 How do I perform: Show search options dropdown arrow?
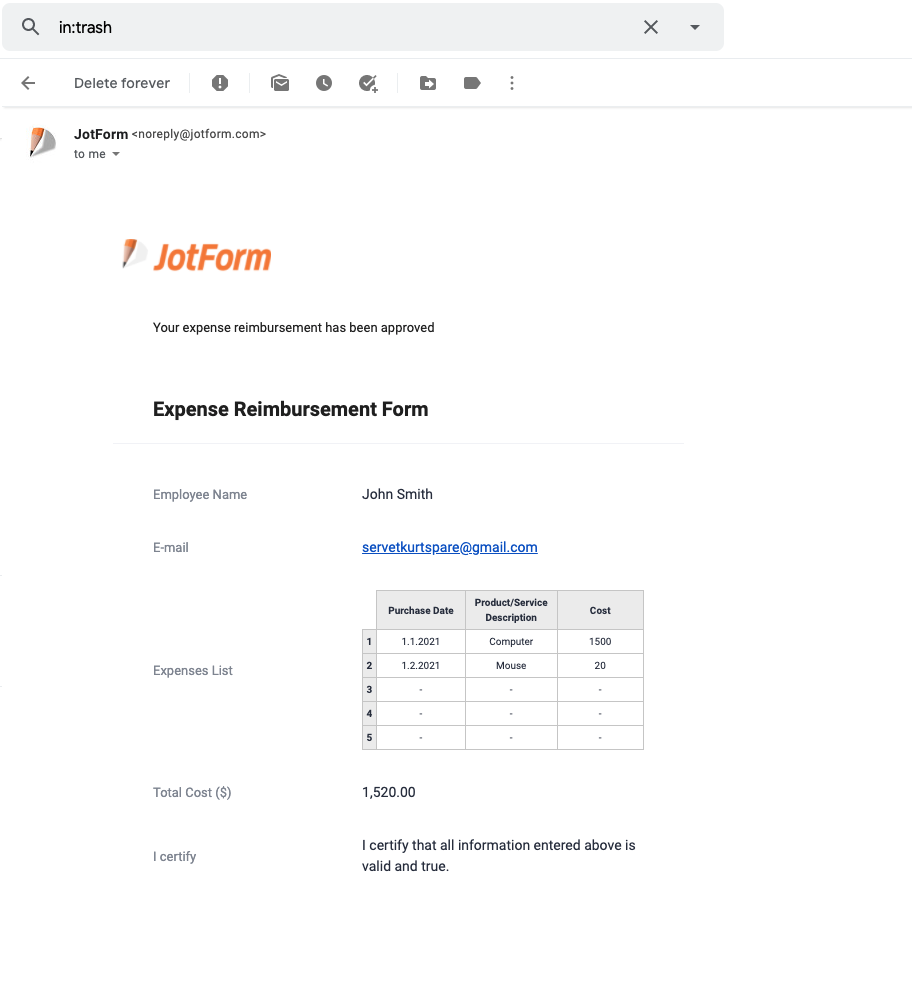[x=695, y=27]
